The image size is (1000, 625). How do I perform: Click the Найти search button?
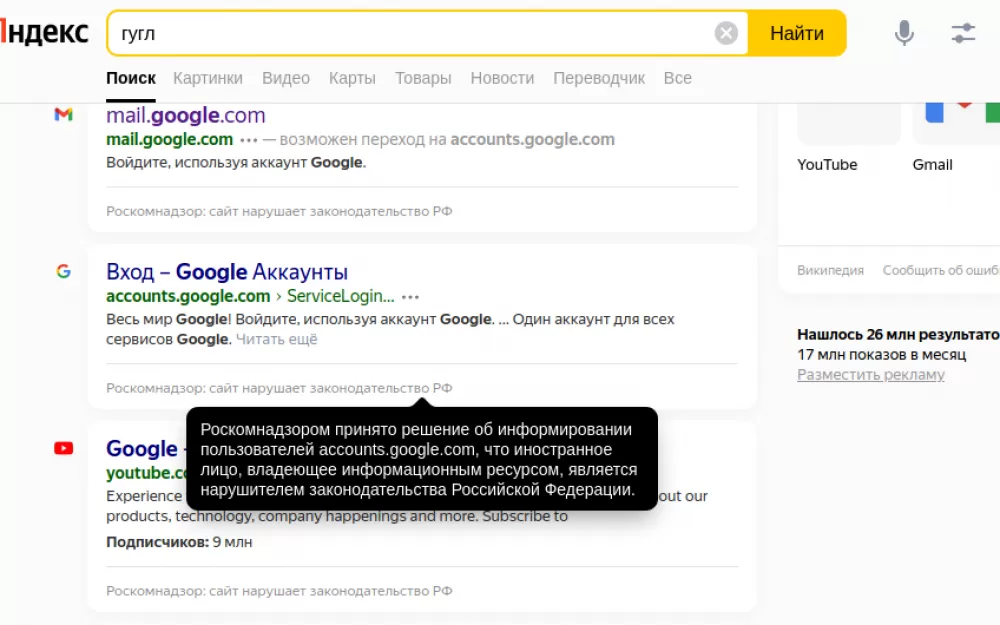(x=797, y=33)
